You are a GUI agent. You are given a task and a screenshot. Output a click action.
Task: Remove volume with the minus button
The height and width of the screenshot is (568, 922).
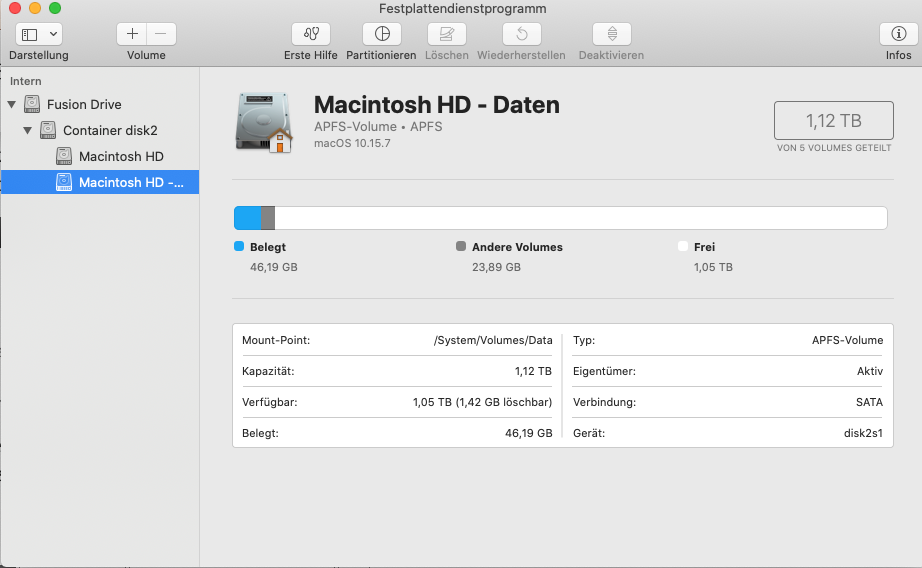161,34
